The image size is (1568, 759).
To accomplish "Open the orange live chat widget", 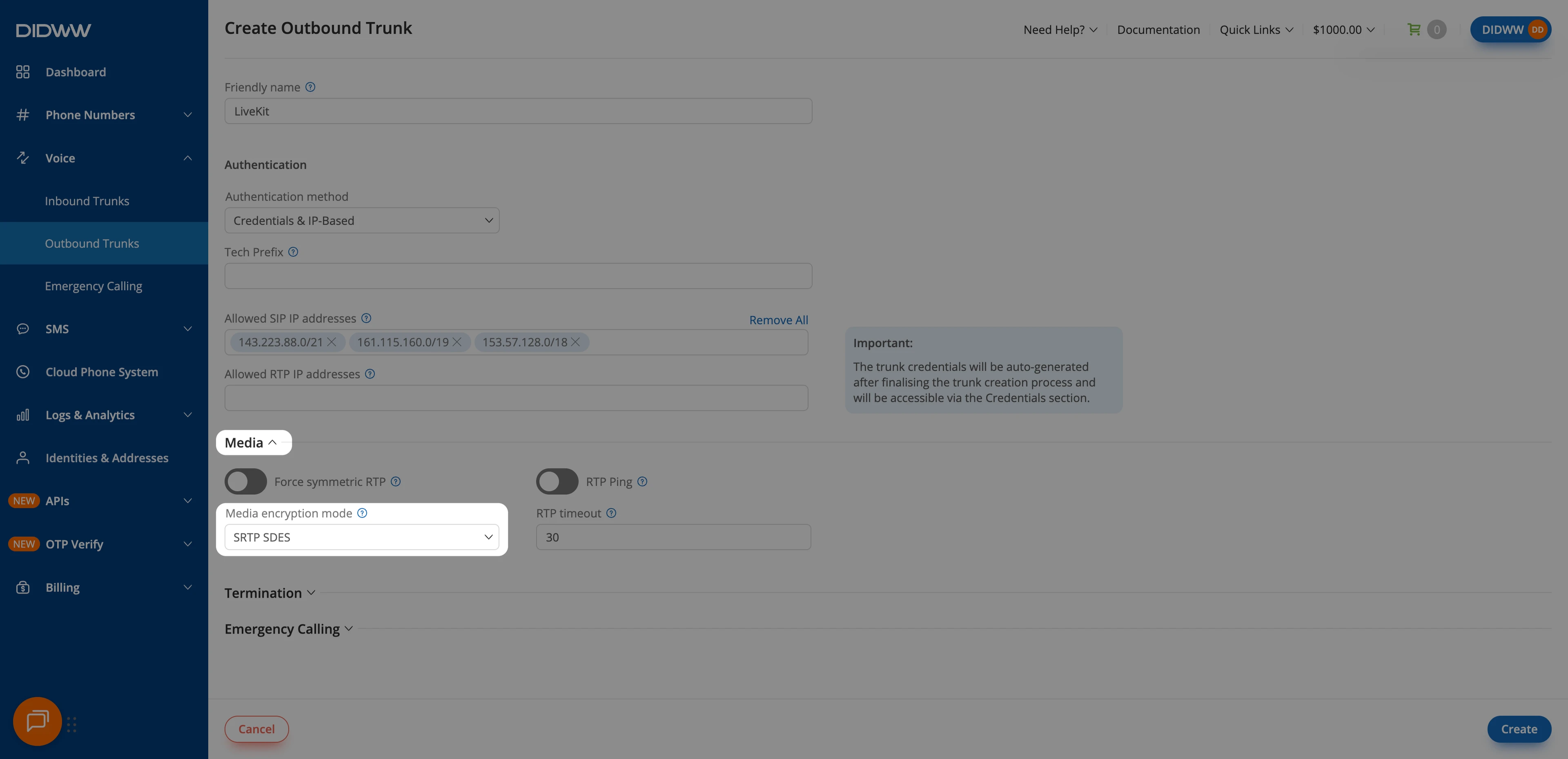I will pos(37,721).
